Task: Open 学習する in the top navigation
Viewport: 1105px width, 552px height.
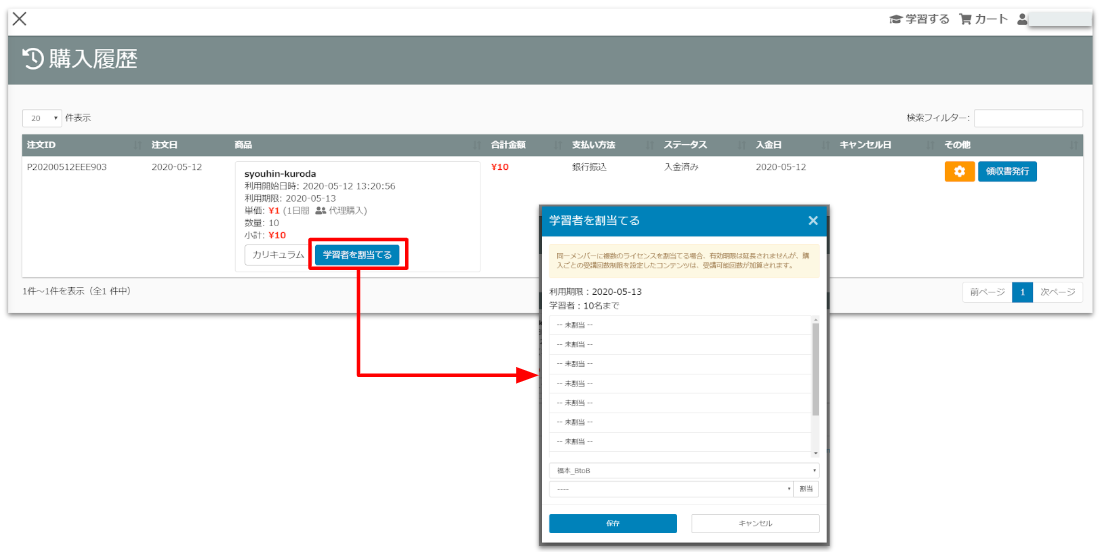Action: pos(919,19)
